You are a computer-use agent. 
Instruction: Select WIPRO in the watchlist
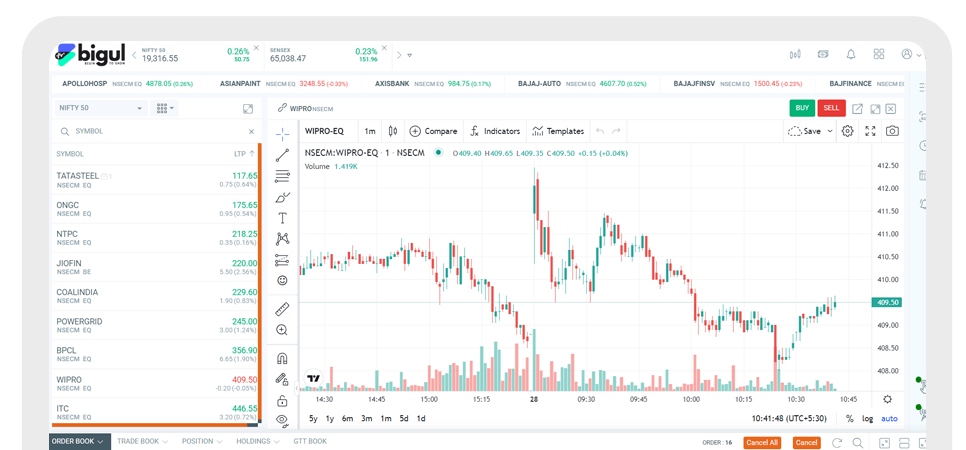[x=157, y=383]
